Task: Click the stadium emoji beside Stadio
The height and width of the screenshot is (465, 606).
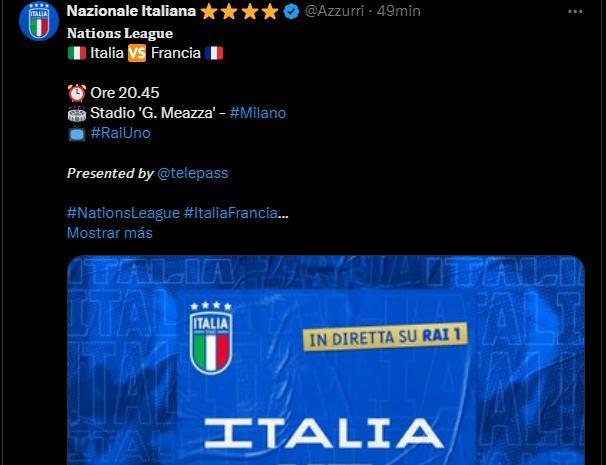Action: tap(77, 113)
